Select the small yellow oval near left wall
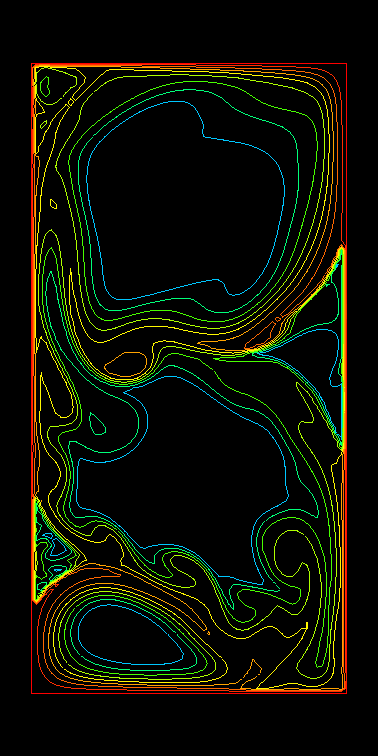 54,204
